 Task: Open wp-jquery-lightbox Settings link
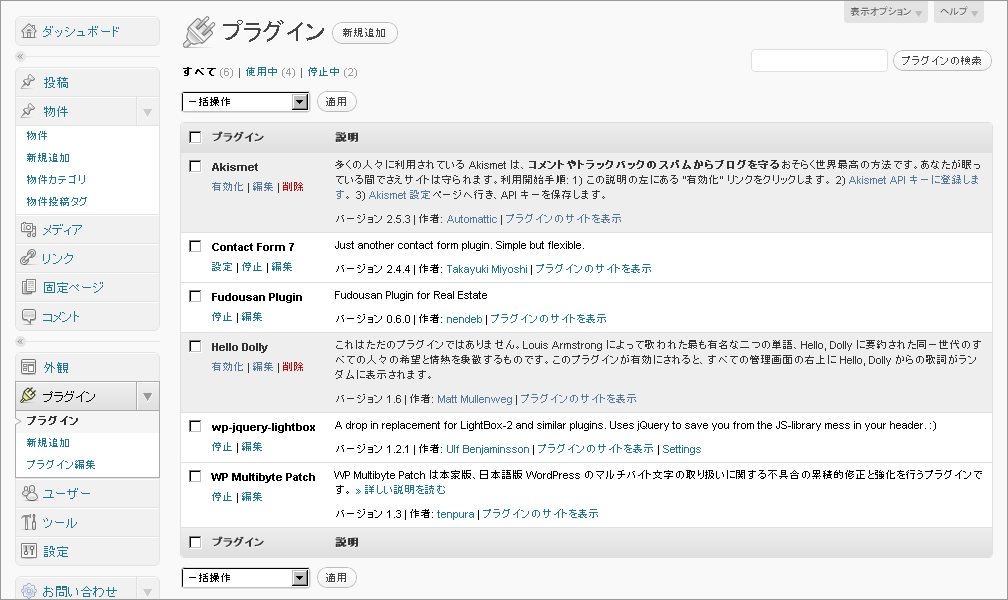point(681,449)
